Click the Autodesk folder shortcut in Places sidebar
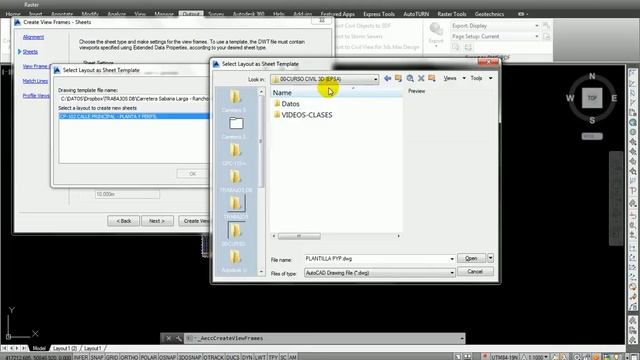This screenshot has height=360, width=640. click(x=236, y=261)
